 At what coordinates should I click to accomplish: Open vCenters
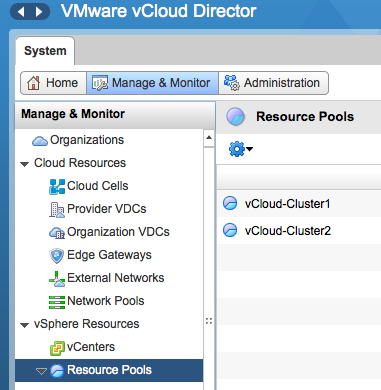pos(91,347)
